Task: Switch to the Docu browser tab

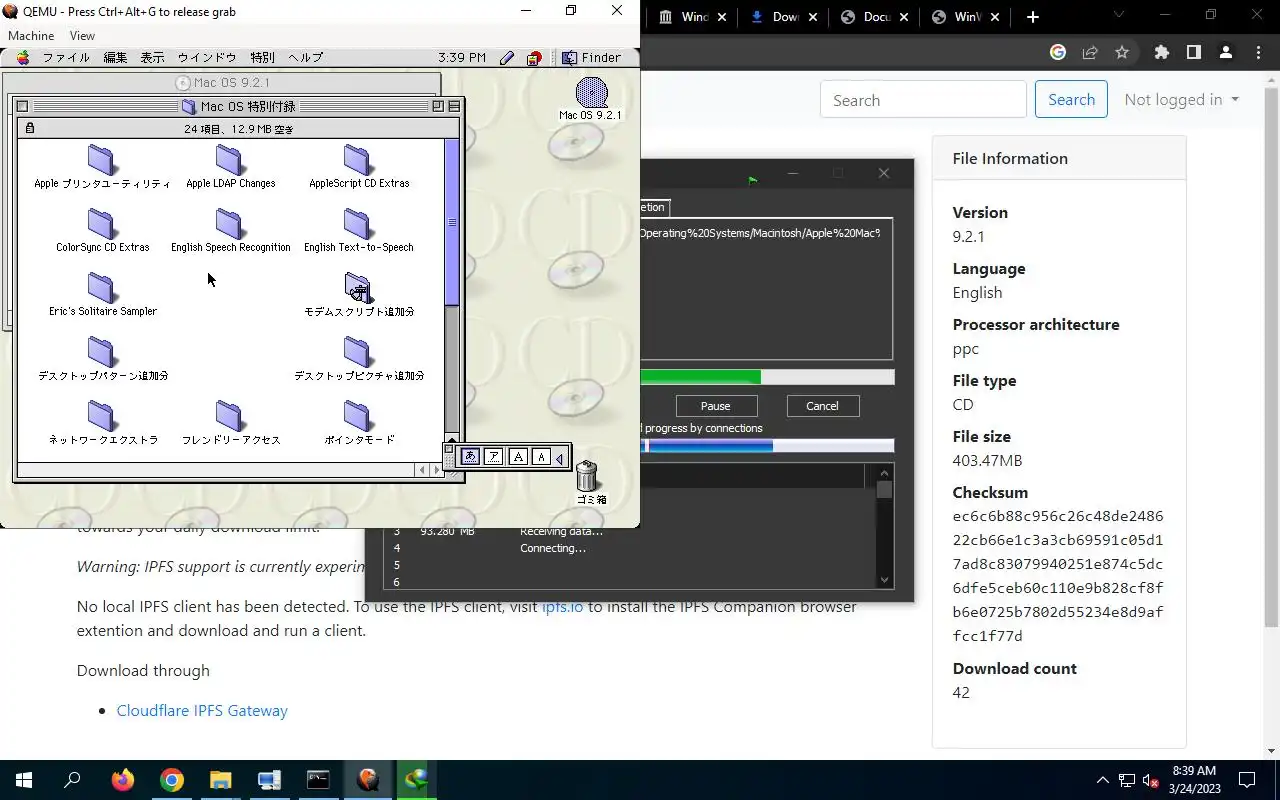Action: 874,17
